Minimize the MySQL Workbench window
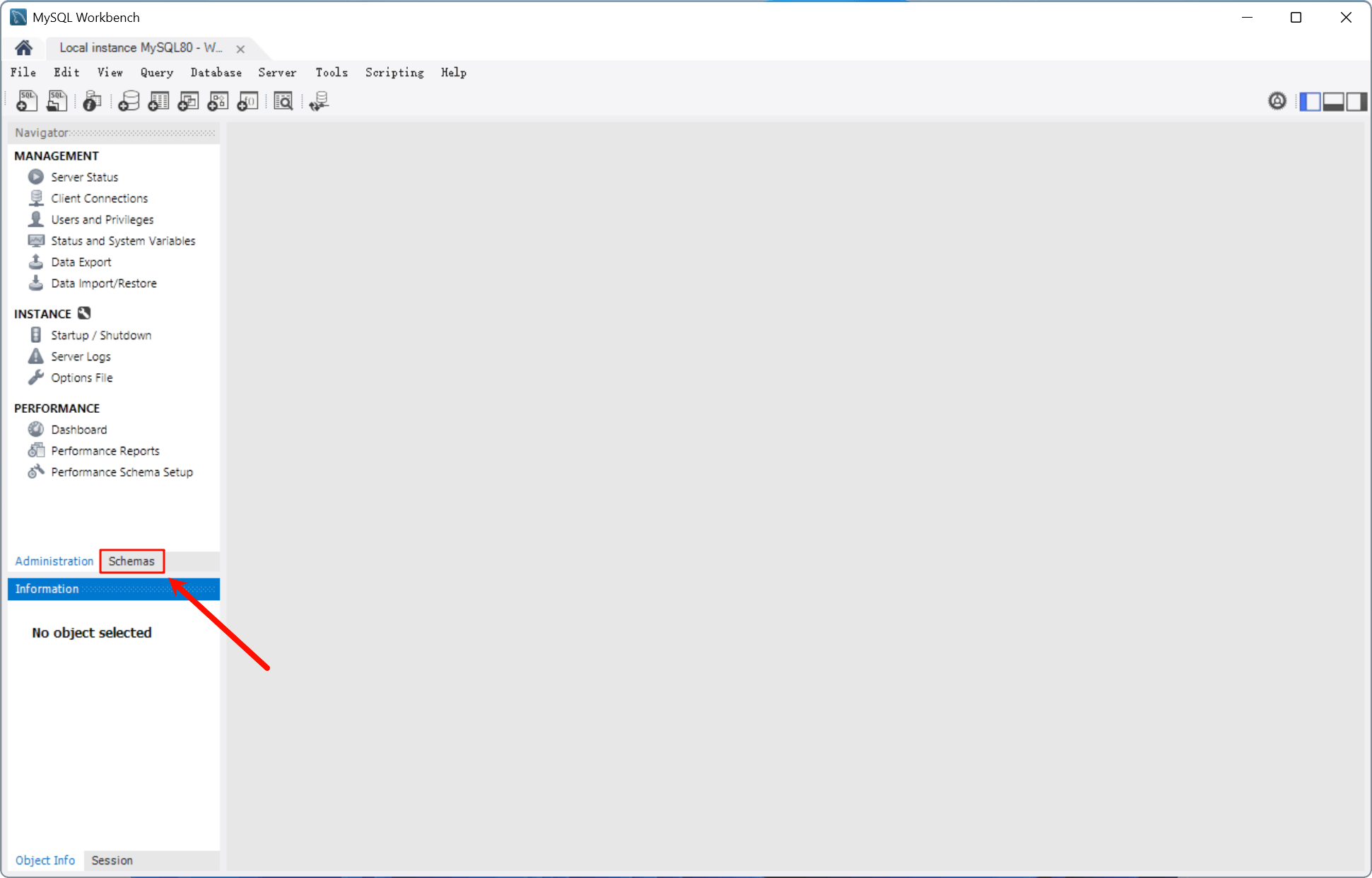The image size is (1372, 878). (x=1247, y=18)
